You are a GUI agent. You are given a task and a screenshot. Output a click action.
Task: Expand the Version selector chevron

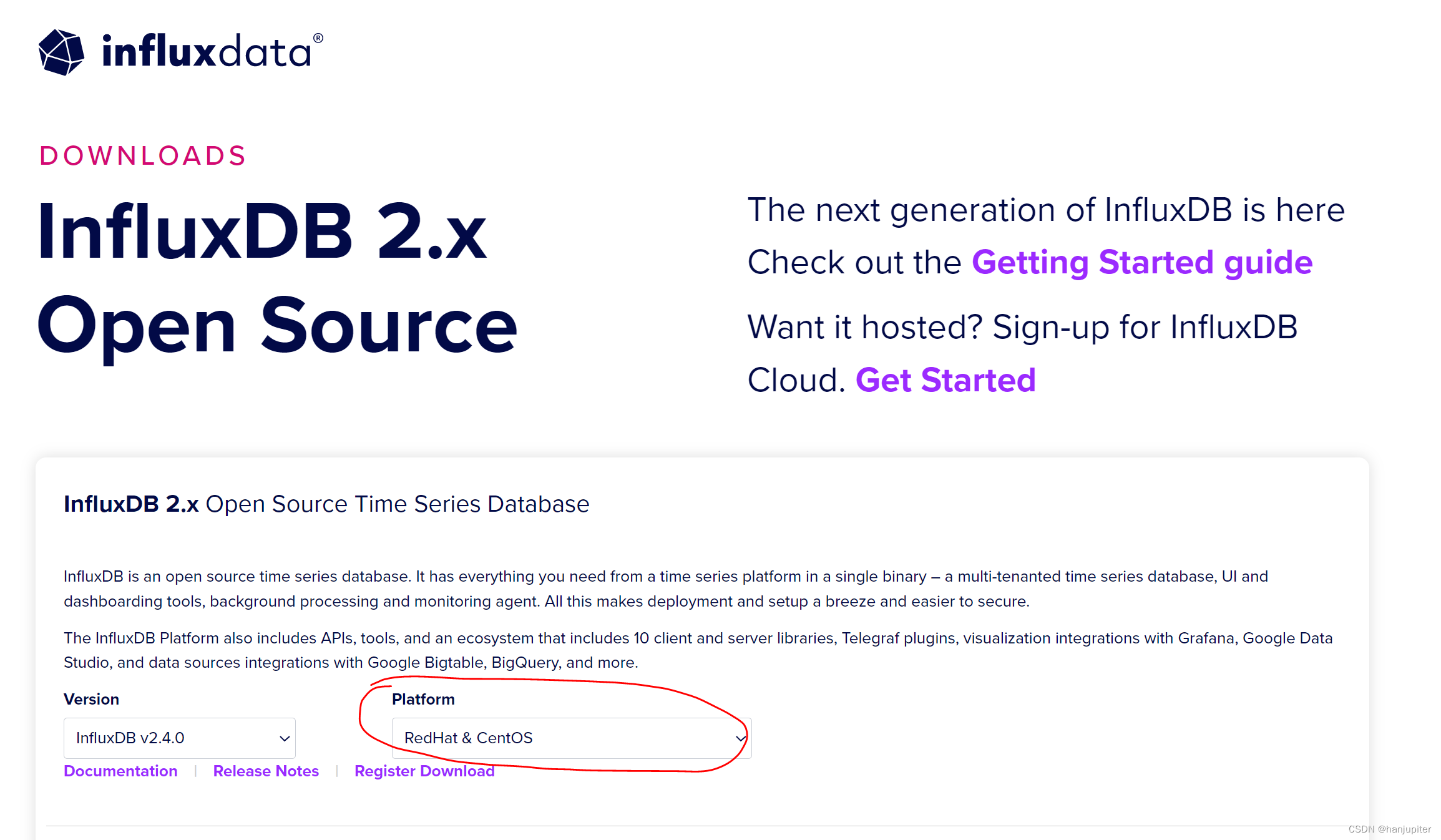[x=284, y=738]
